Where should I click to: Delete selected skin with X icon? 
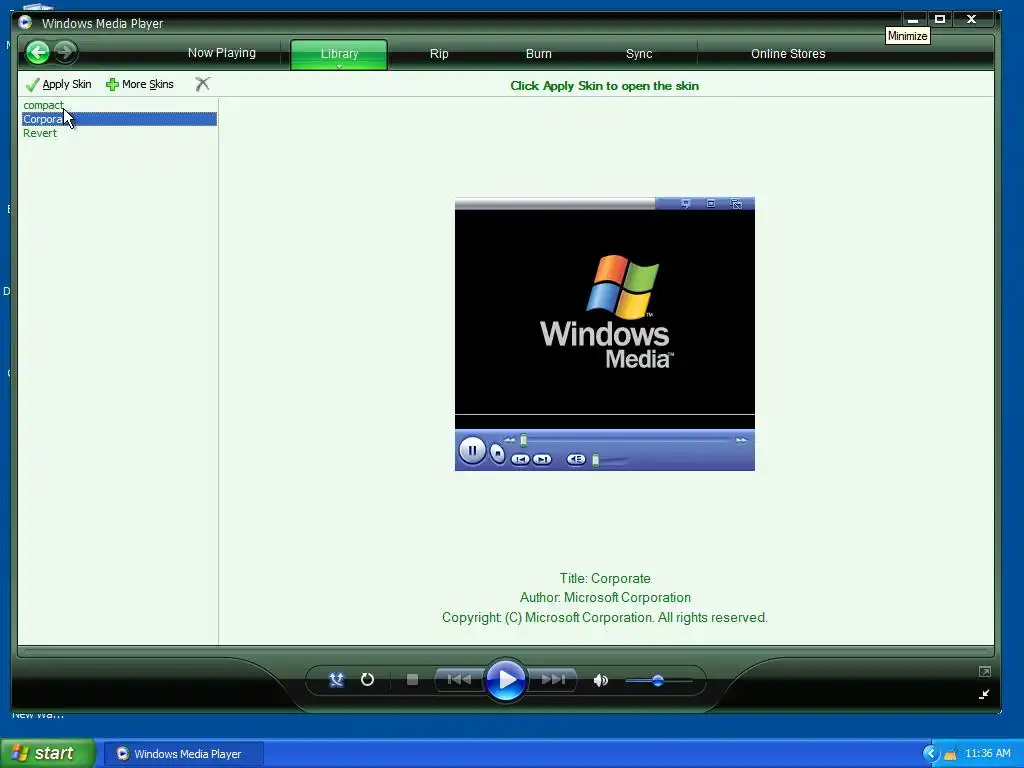(x=202, y=84)
